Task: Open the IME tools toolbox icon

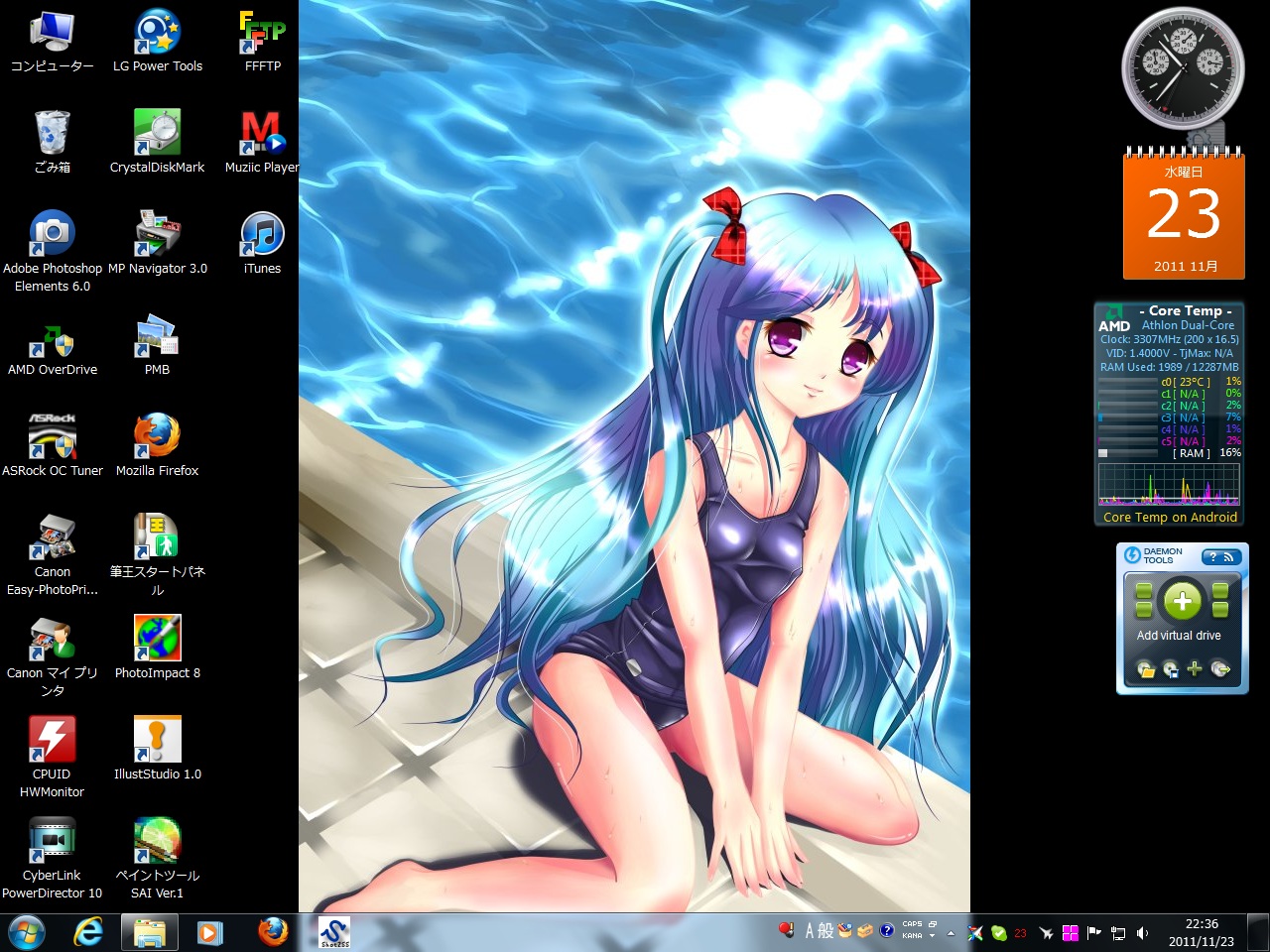Action: pyautogui.click(x=865, y=931)
